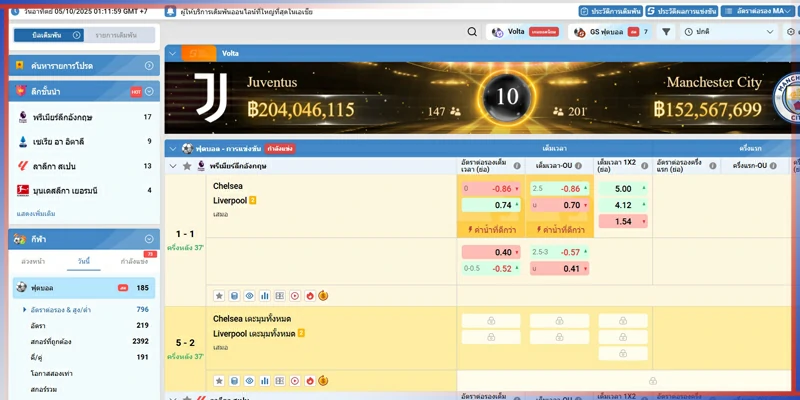Click the eye icon under the 1-1 match
The width and height of the screenshot is (800, 400).
pyautogui.click(x=249, y=296)
